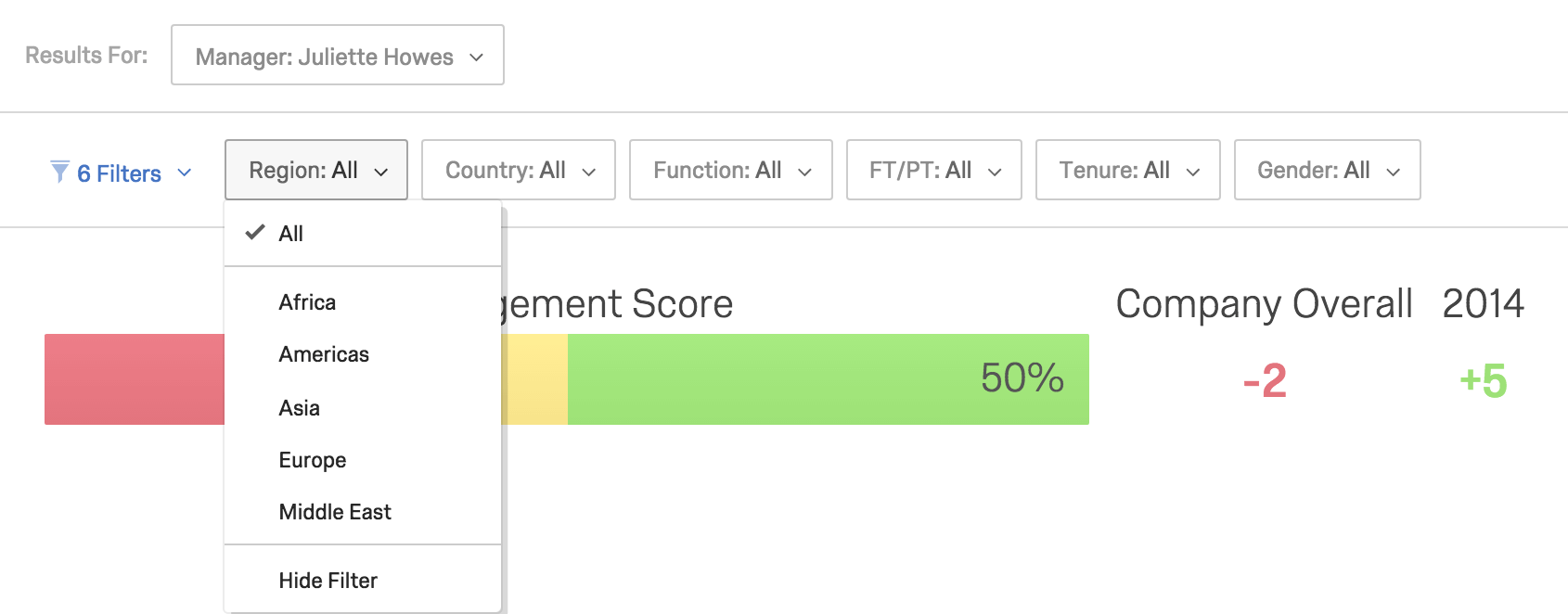Choose Africa from region list

(363, 302)
